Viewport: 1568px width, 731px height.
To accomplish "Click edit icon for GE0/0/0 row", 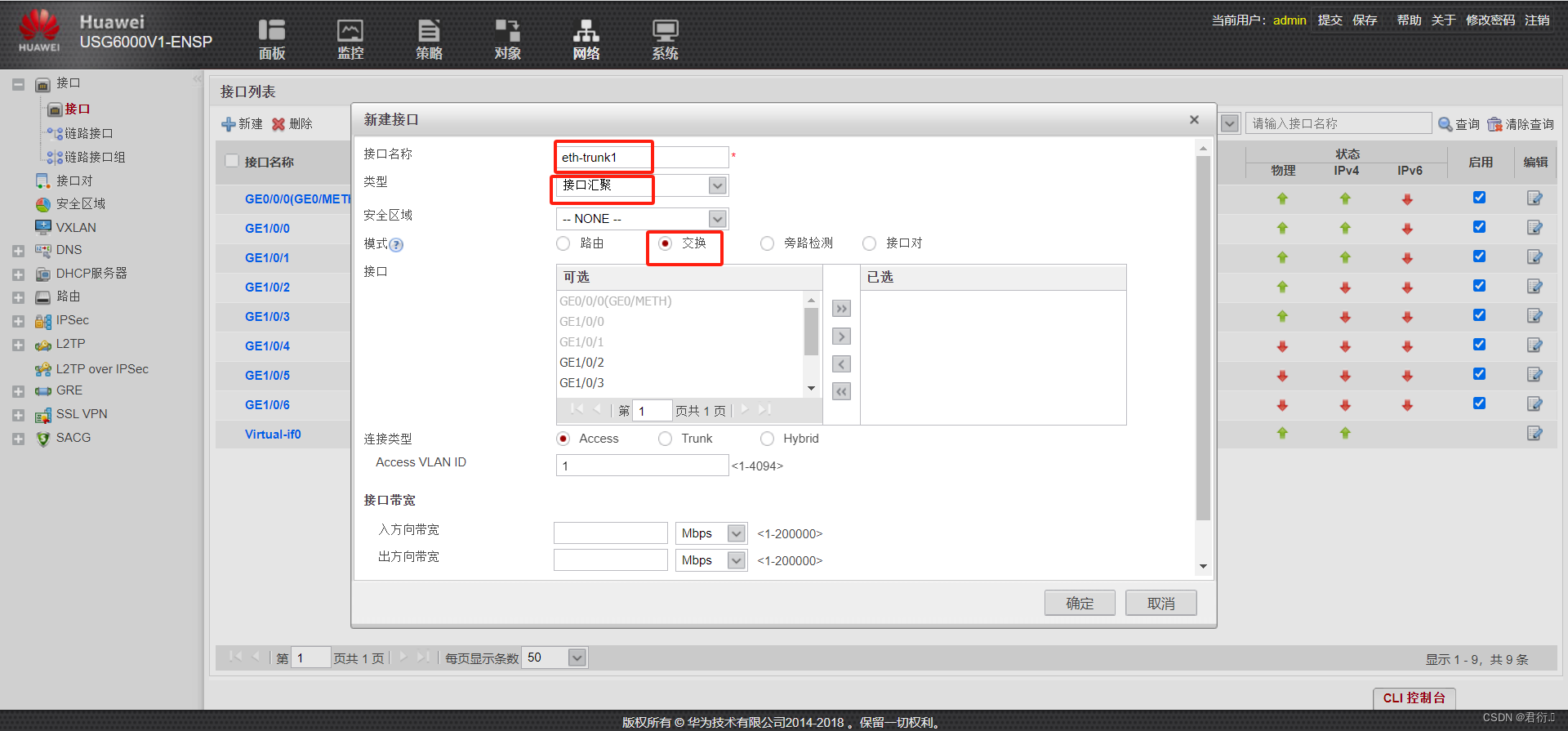I will coord(1535,198).
